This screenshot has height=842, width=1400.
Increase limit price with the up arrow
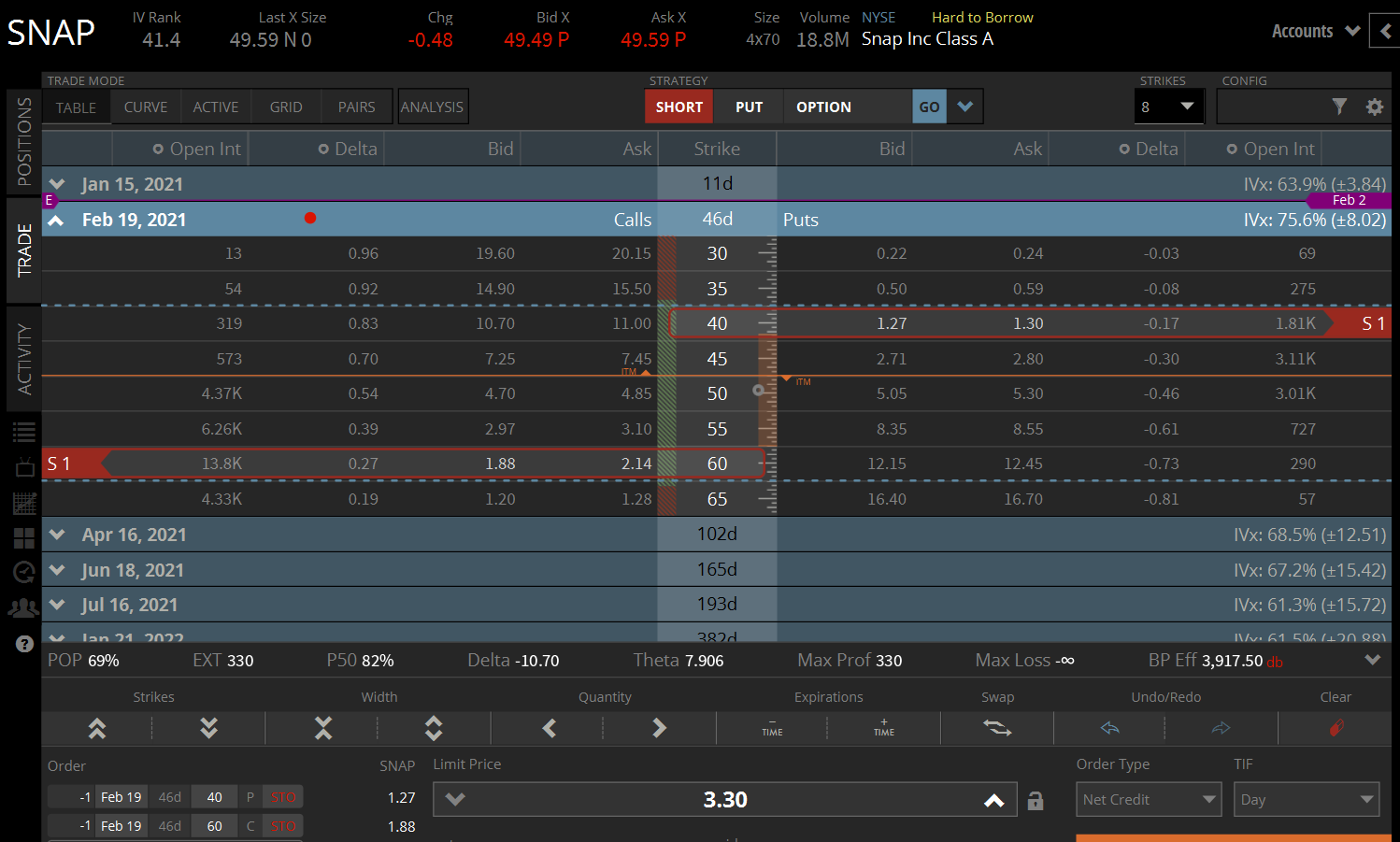click(994, 800)
